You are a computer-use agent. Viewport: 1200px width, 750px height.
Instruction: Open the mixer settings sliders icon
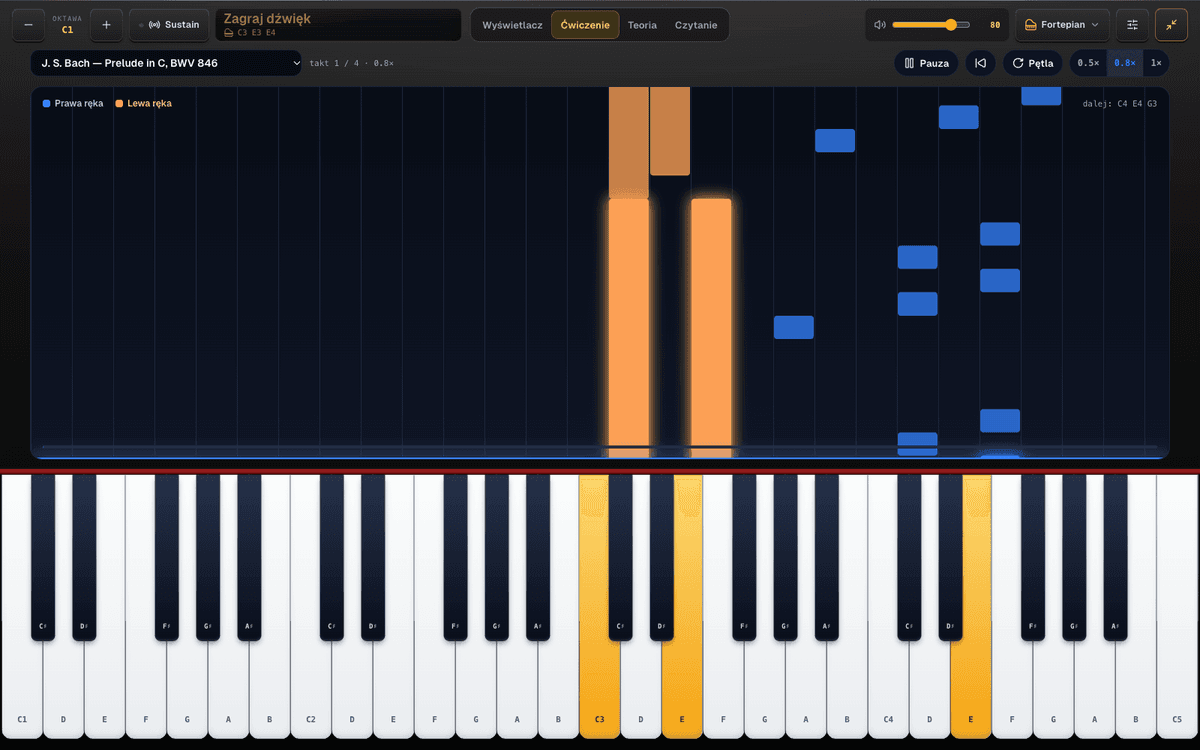(x=1132, y=25)
